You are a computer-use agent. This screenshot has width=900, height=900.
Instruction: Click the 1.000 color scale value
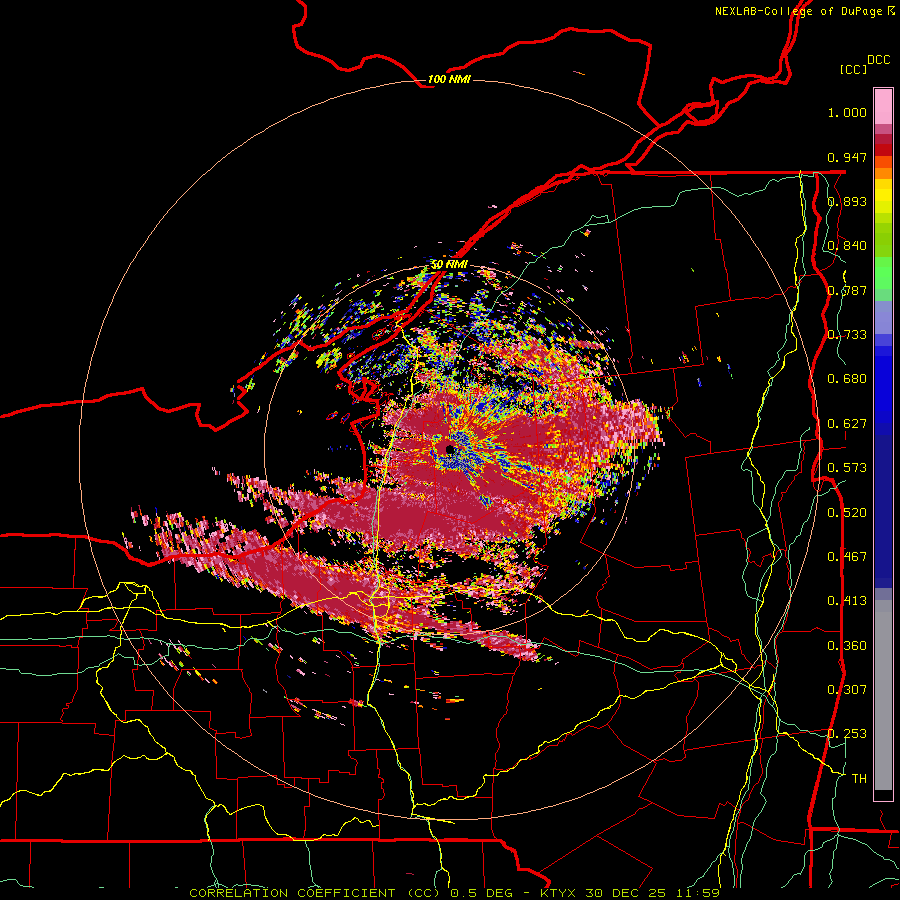pyautogui.click(x=847, y=112)
